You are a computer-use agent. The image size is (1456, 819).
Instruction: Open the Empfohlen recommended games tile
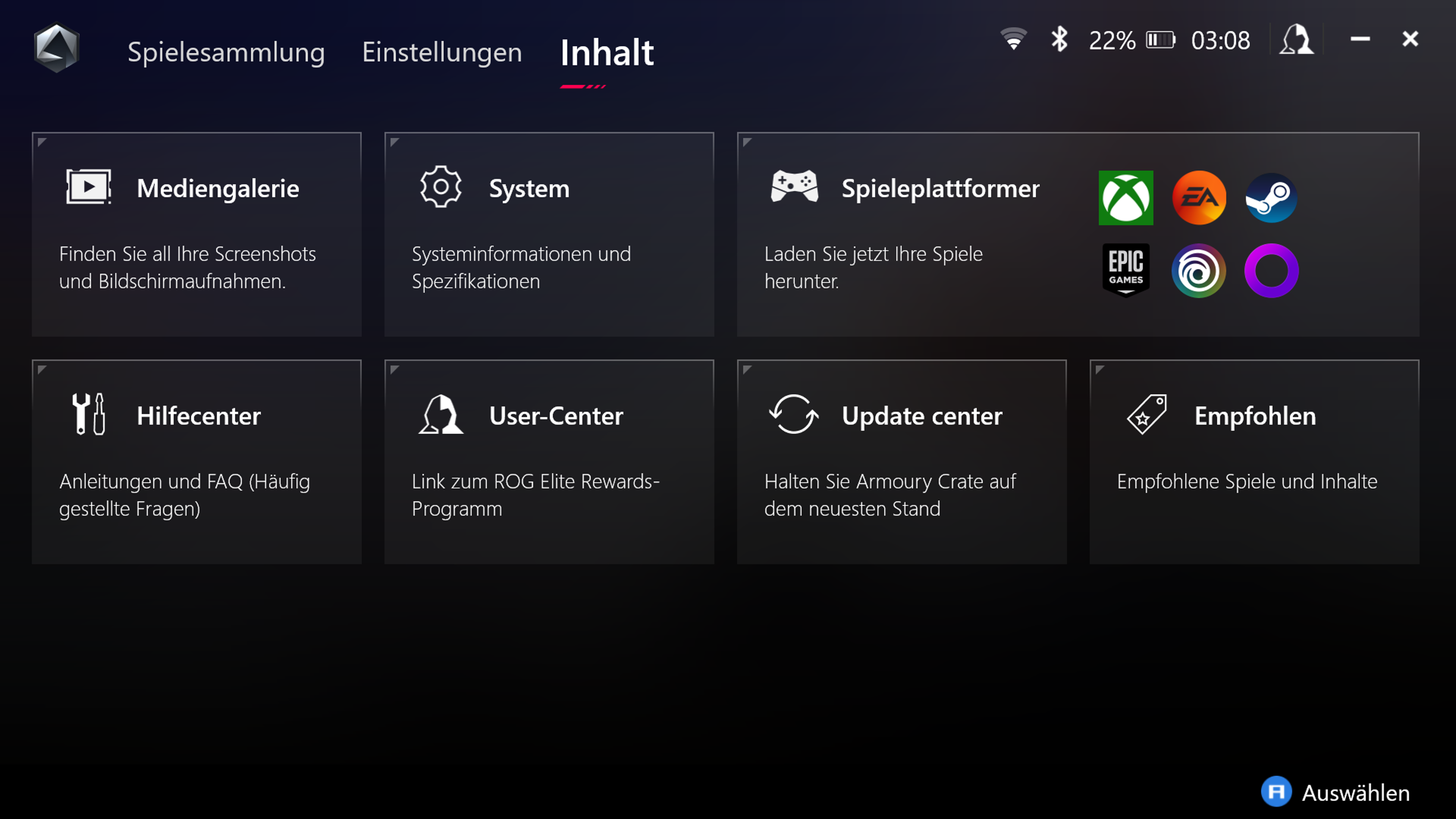tap(1254, 461)
